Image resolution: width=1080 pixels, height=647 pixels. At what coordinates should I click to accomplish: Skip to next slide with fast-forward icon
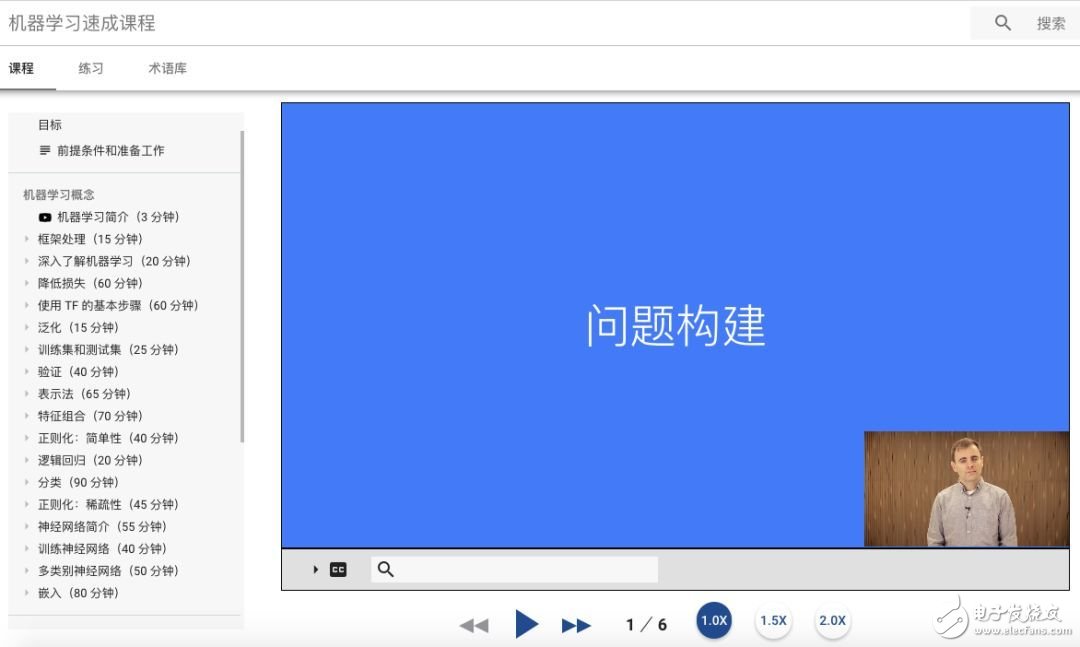pyautogui.click(x=576, y=625)
